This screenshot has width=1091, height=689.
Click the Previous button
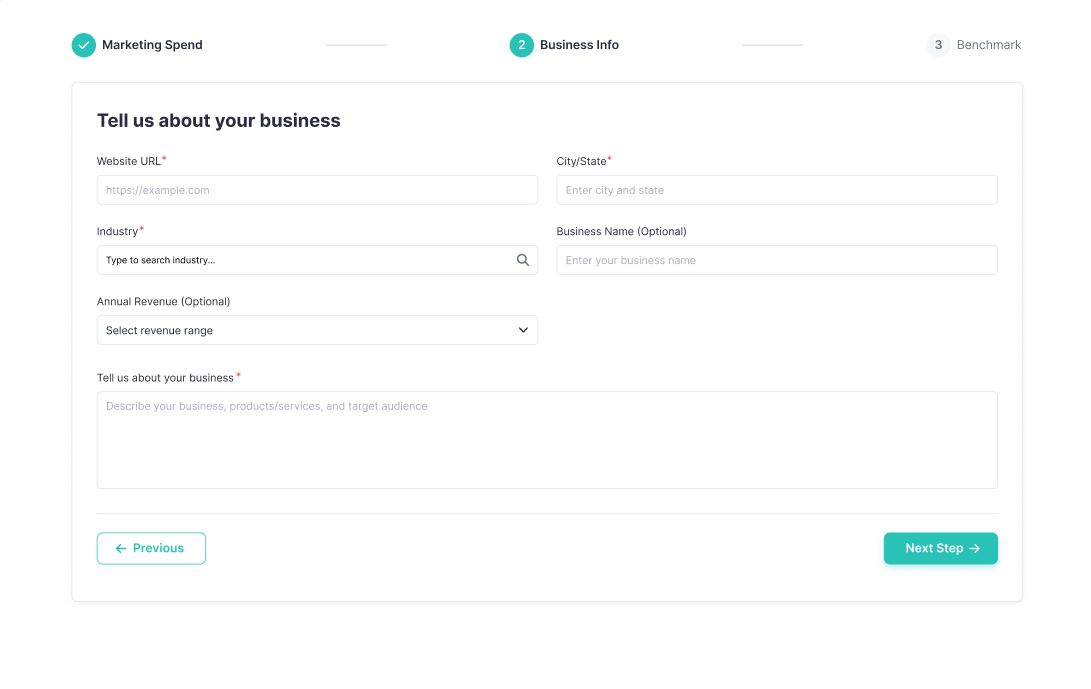click(x=151, y=548)
